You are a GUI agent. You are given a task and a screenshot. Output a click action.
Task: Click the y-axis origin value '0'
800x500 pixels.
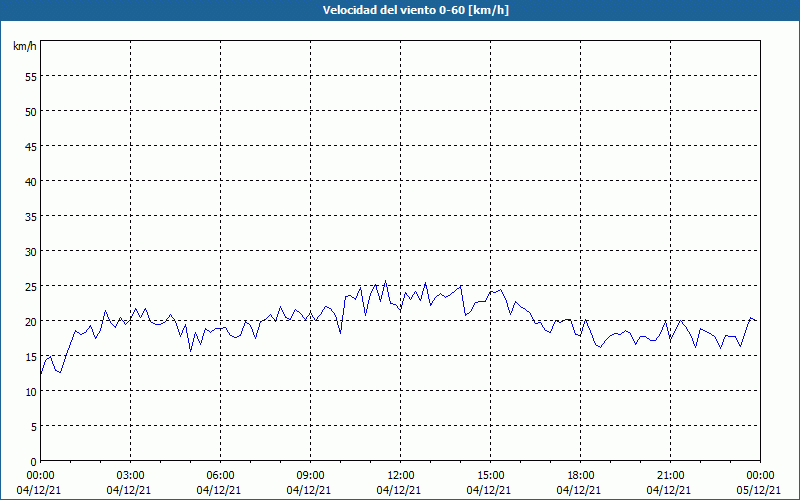coord(34,462)
